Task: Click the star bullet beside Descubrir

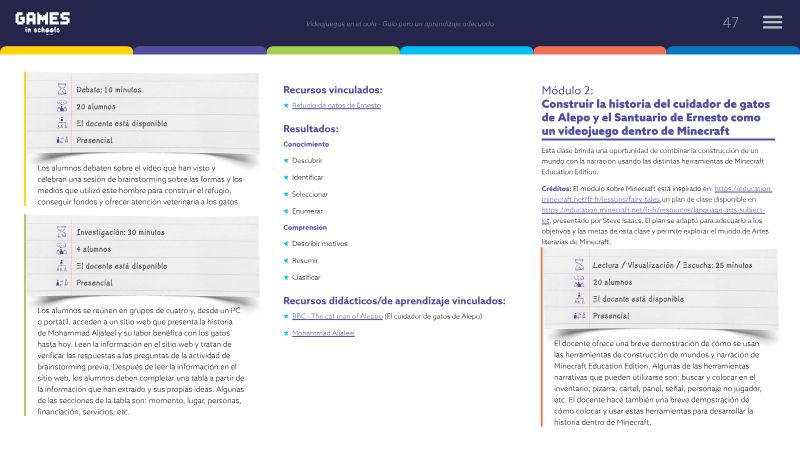Action: point(286,161)
